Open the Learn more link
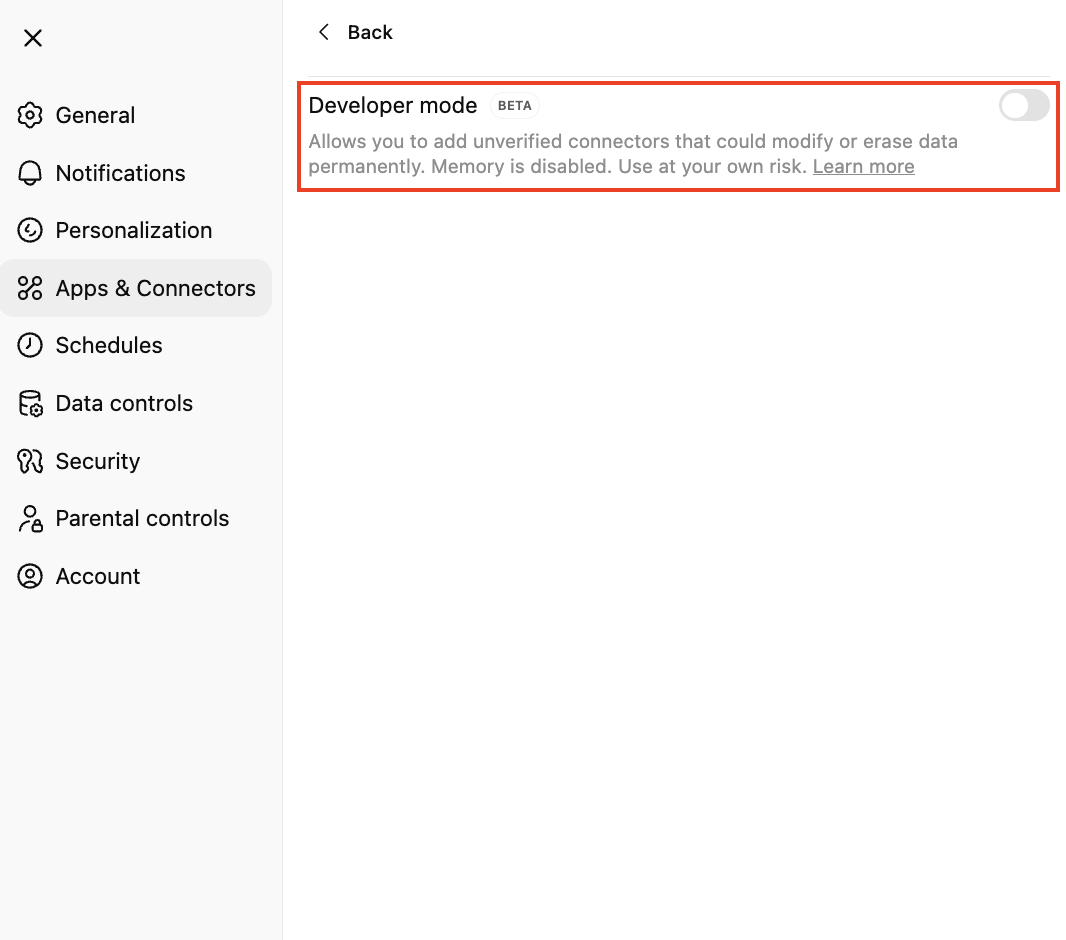 click(863, 167)
